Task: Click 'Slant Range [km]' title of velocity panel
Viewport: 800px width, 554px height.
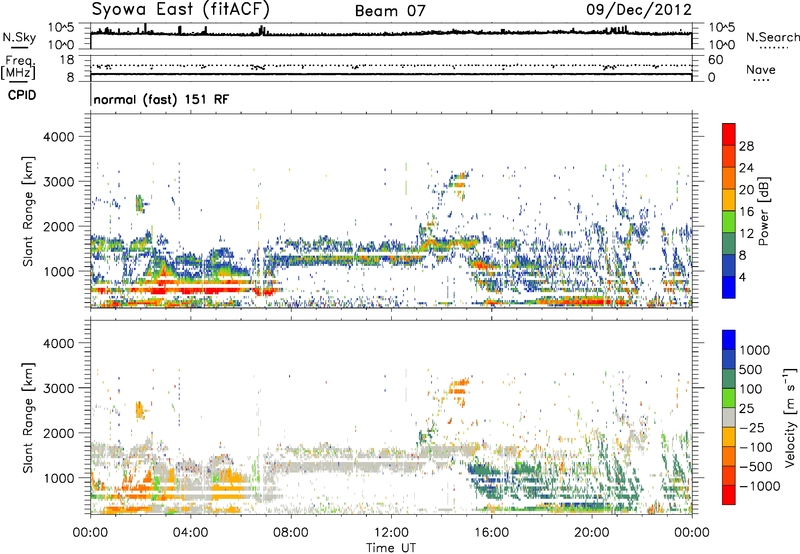Action: pos(28,417)
